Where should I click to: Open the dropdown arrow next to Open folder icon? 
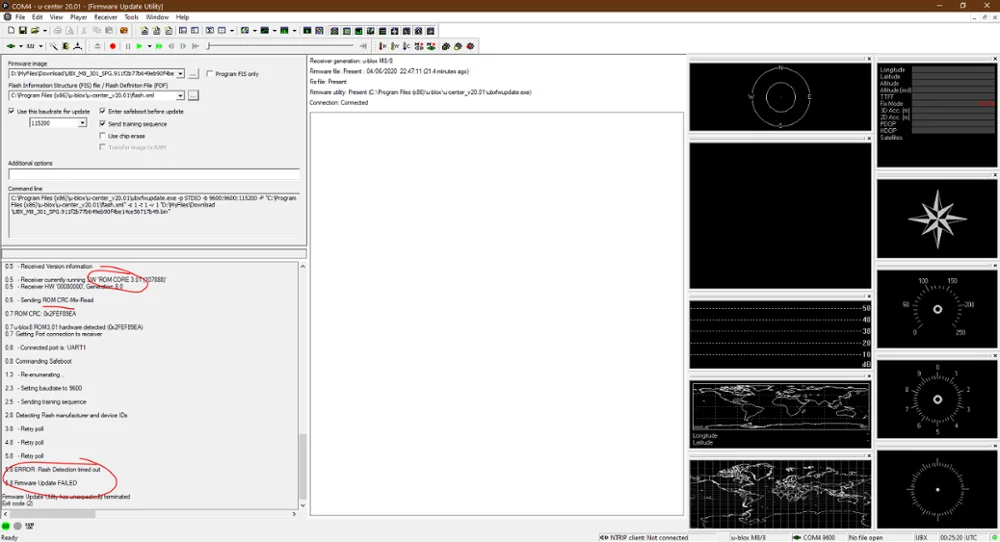coord(45,31)
